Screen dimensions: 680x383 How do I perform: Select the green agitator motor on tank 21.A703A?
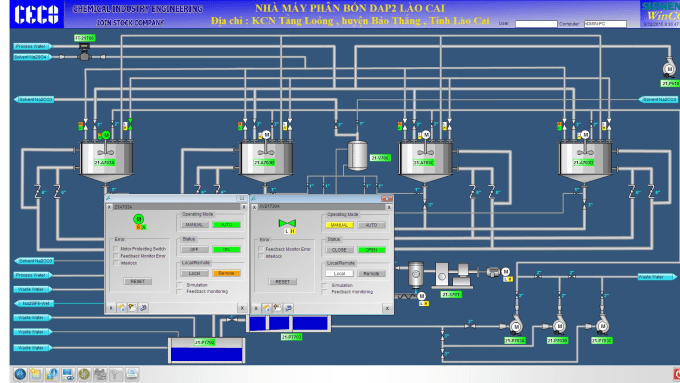[106, 135]
